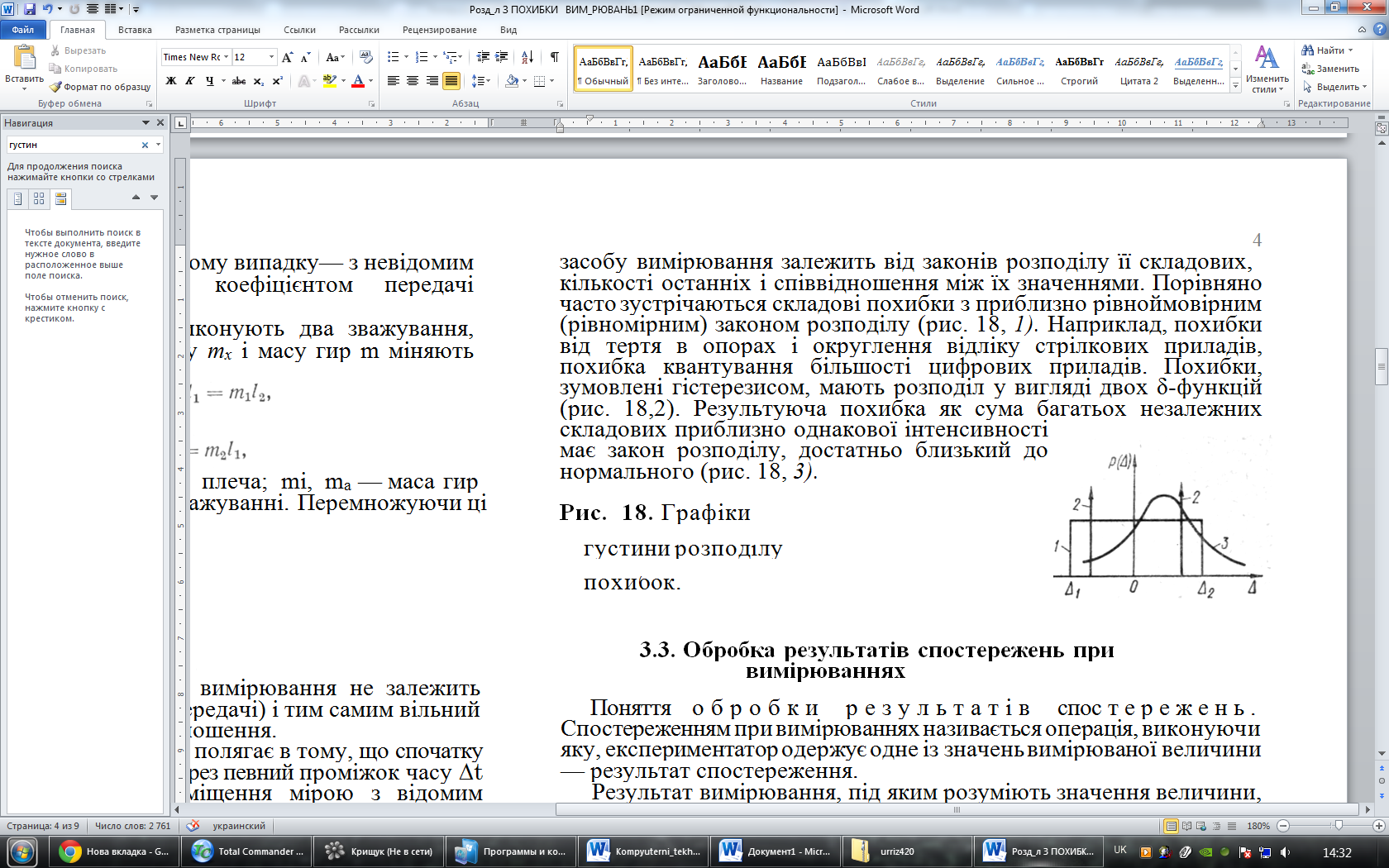Click Заменить (Replace) button
1389x868 pixels.
click(1331, 69)
